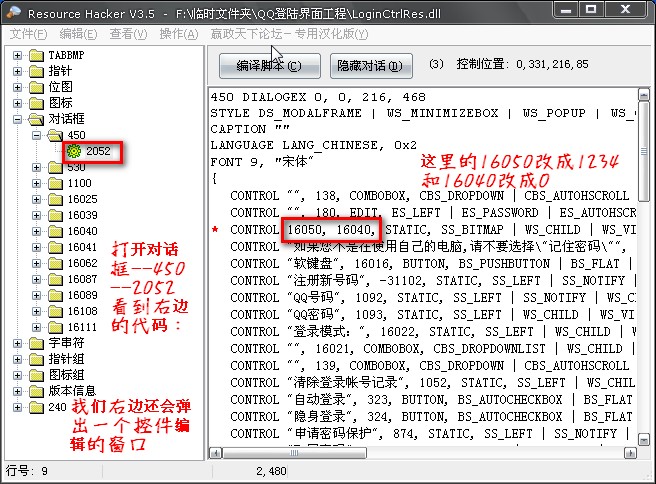Open the 文件(F) menu
Viewport: 656px width, 484px height.
[x=28, y=34]
